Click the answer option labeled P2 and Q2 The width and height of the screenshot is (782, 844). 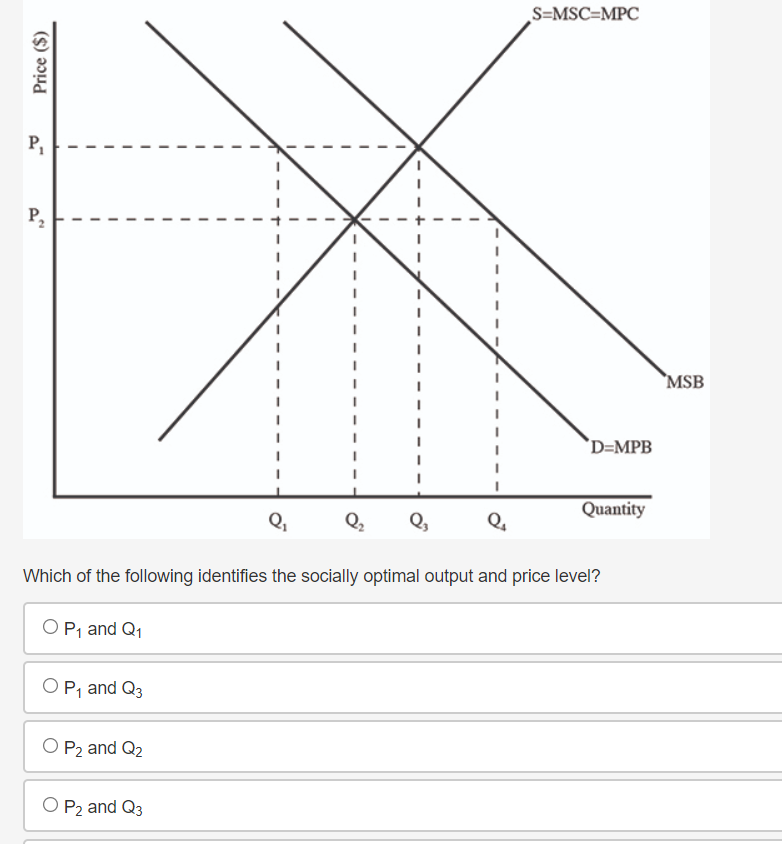click(x=103, y=747)
